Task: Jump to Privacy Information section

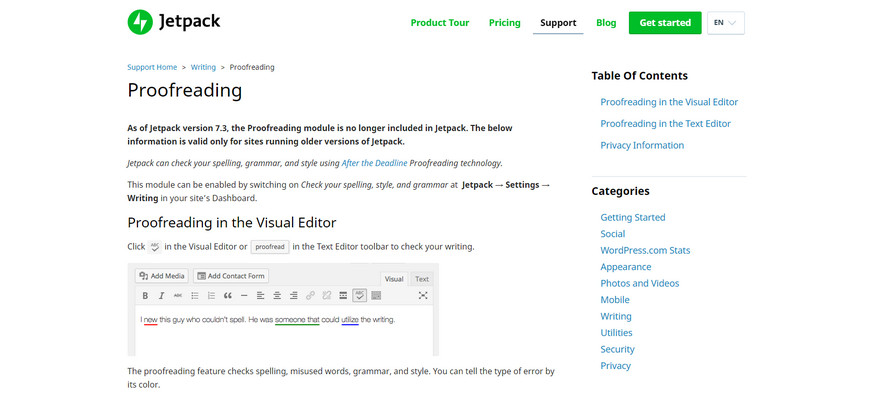Action: pyautogui.click(x=642, y=145)
